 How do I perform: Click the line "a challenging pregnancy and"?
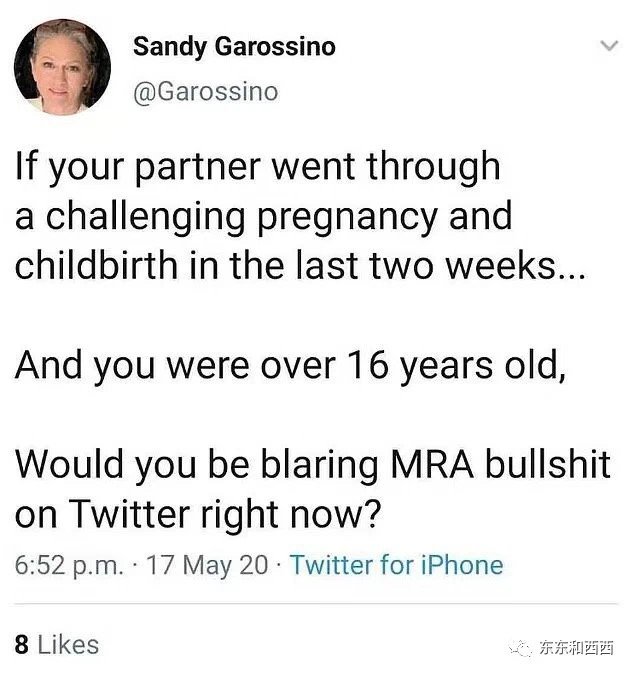(x=263, y=217)
